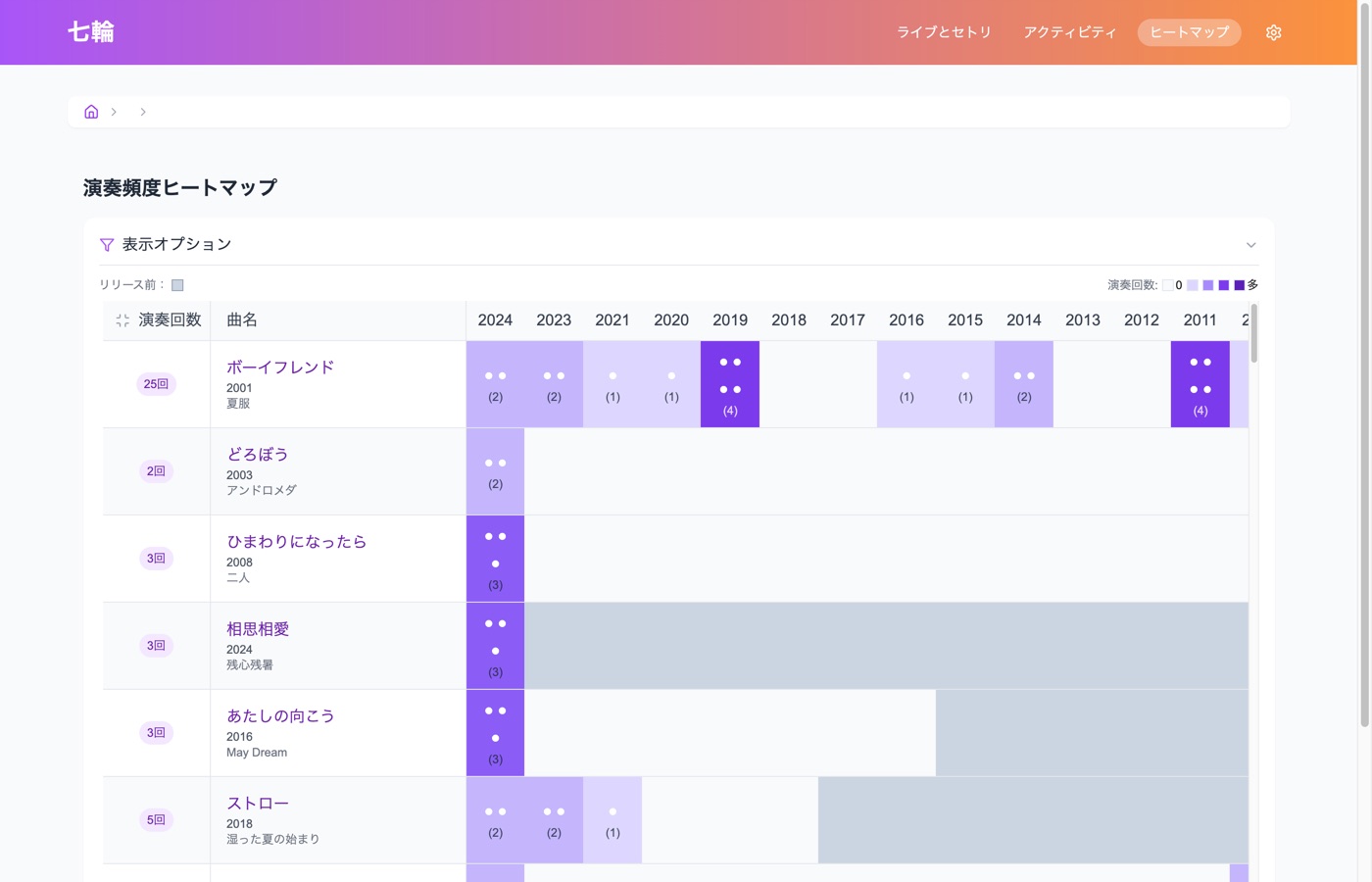Viewport: 1372px width, 882px height.
Task: Click the 2024 year column header
Action: (495, 320)
